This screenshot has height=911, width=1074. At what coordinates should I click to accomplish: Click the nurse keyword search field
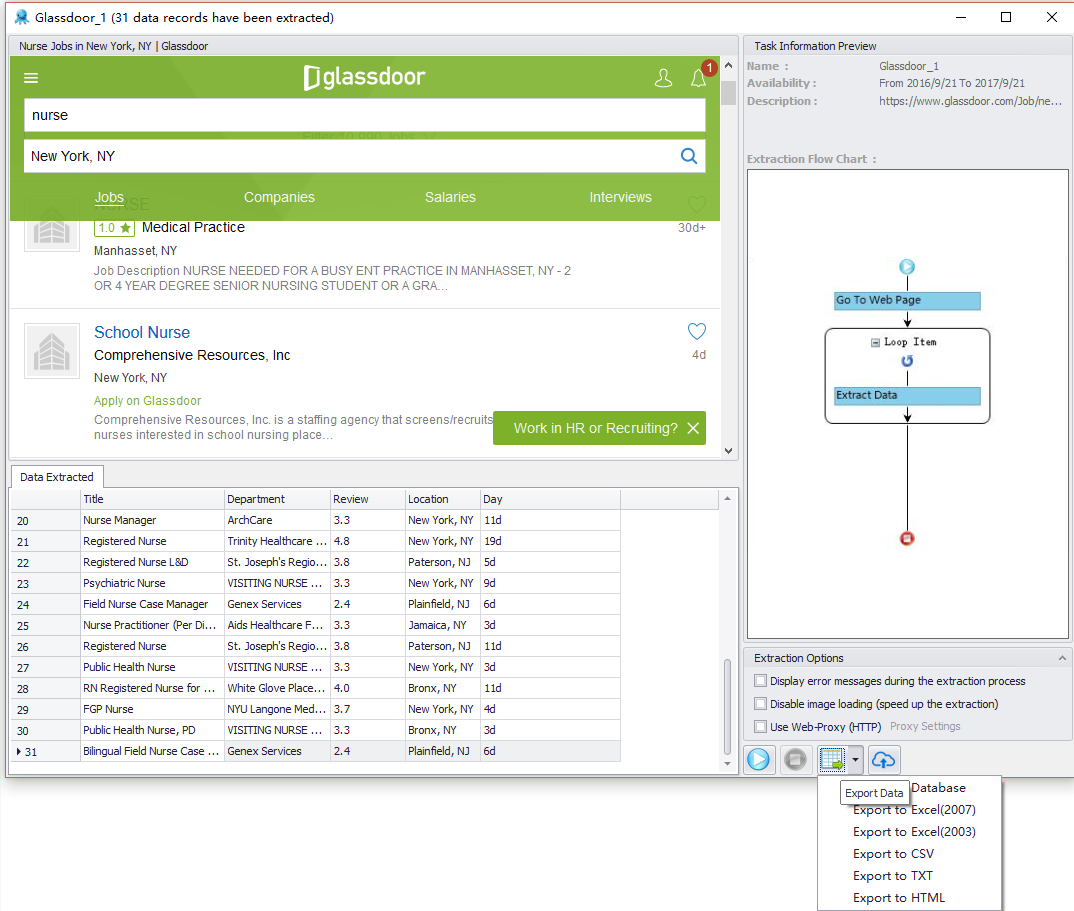364,115
